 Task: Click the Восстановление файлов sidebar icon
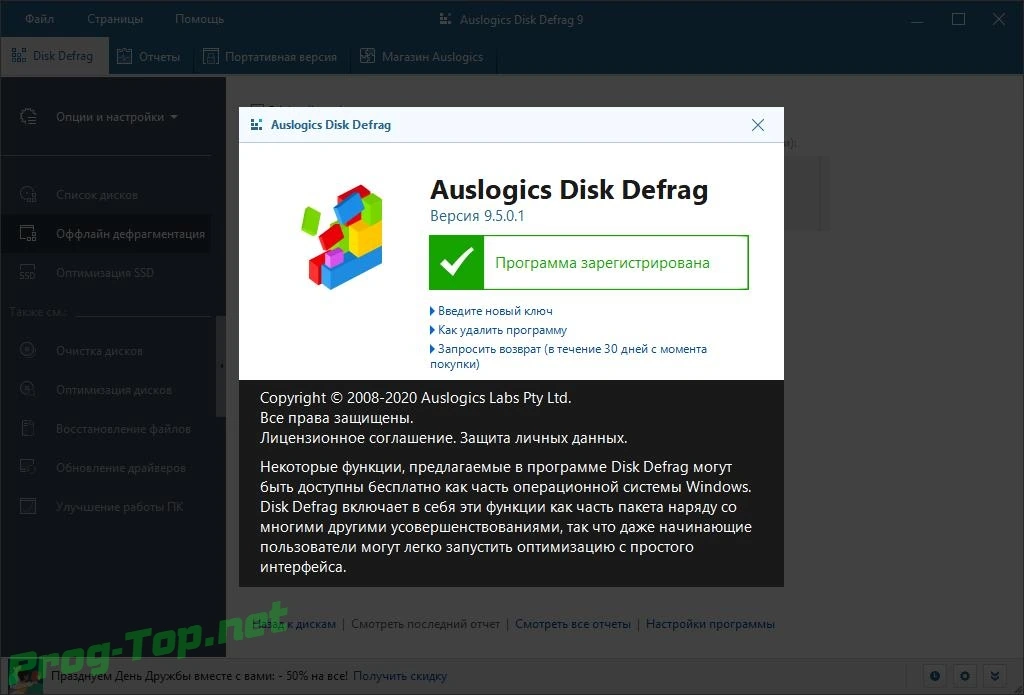click(x=27, y=428)
